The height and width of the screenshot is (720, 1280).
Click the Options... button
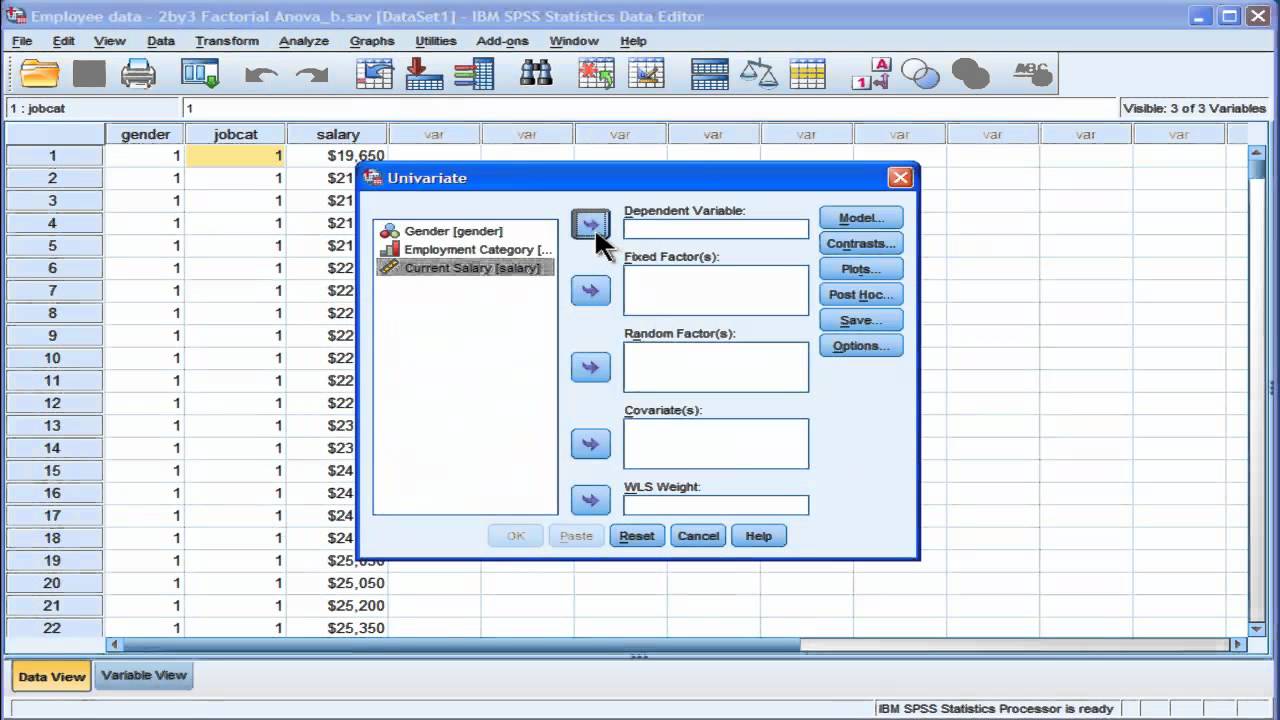coord(861,346)
